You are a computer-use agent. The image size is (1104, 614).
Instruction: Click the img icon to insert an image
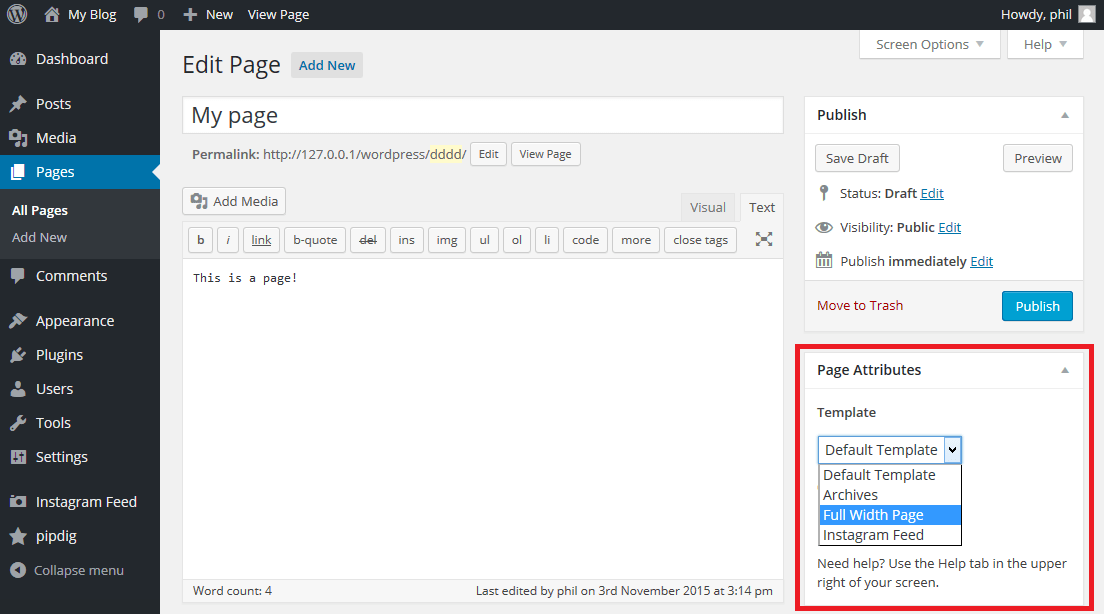(x=446, y=239)
